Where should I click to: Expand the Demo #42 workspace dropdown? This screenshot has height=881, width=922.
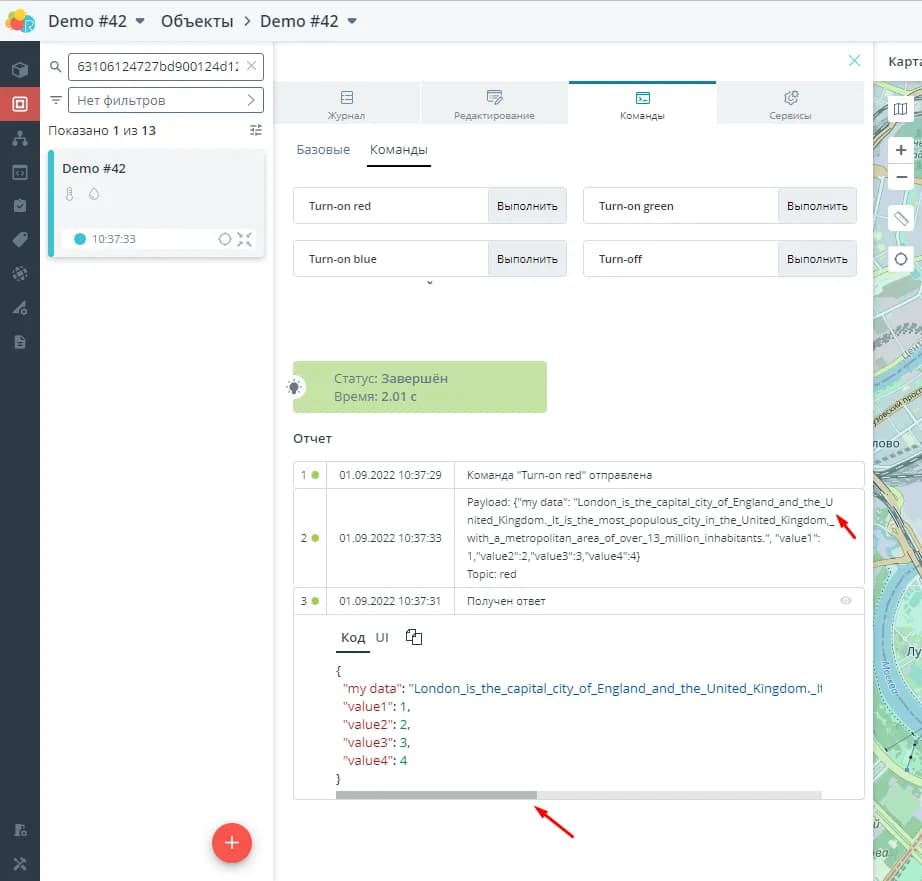click(x=140, y=21)
